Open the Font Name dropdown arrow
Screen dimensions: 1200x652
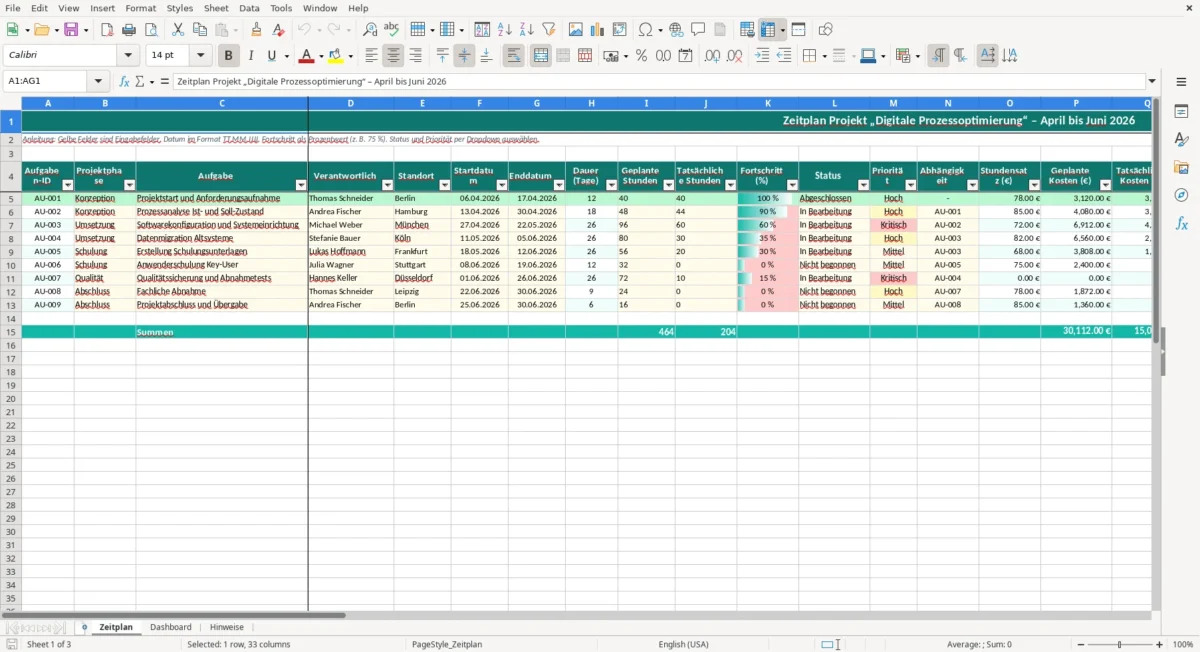point(128,56)
